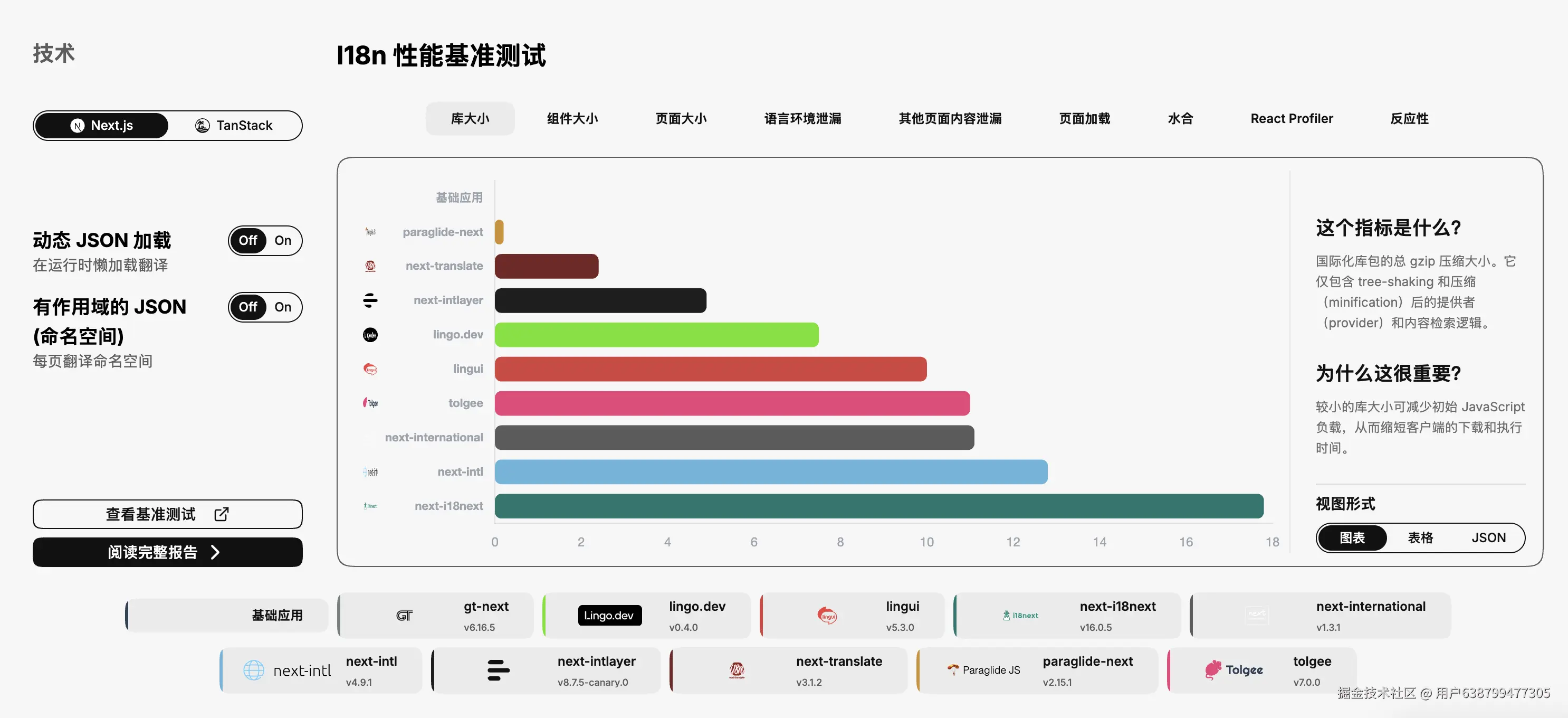This screenshot has width=1568, height=718.
Task: Click the green next-i18next bar
Action: pos(878,506)
